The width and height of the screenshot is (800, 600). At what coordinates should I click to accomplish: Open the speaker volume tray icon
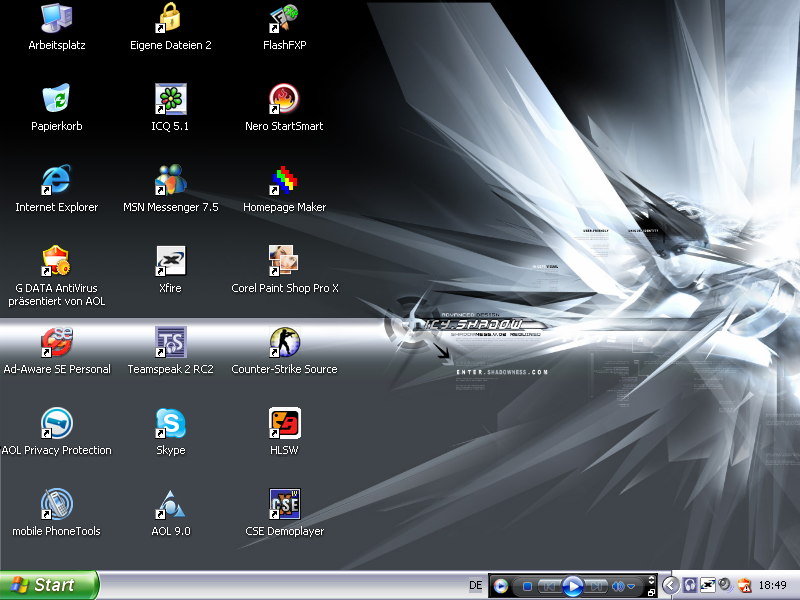[725, 585]
